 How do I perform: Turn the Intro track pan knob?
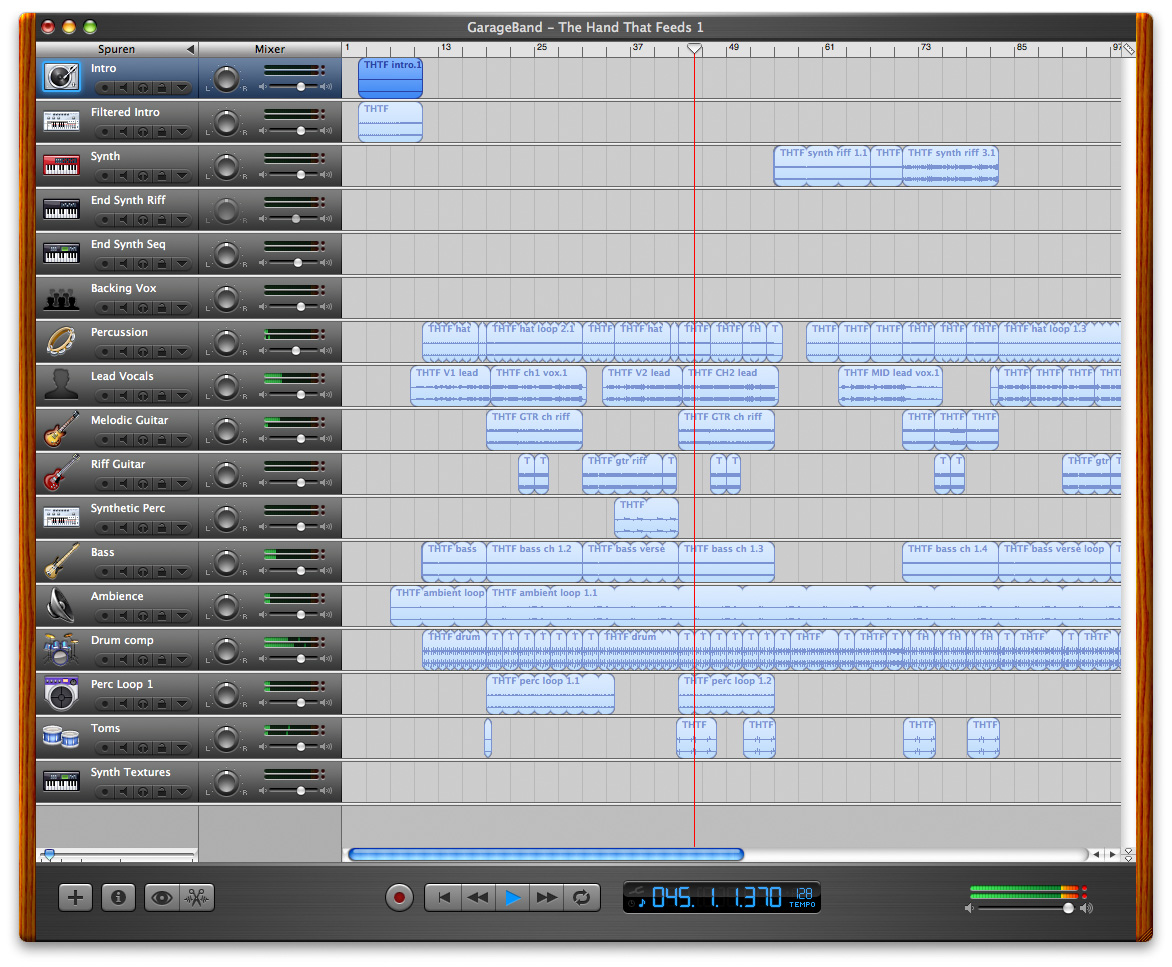pyautogui.click(x=226, y=78)
